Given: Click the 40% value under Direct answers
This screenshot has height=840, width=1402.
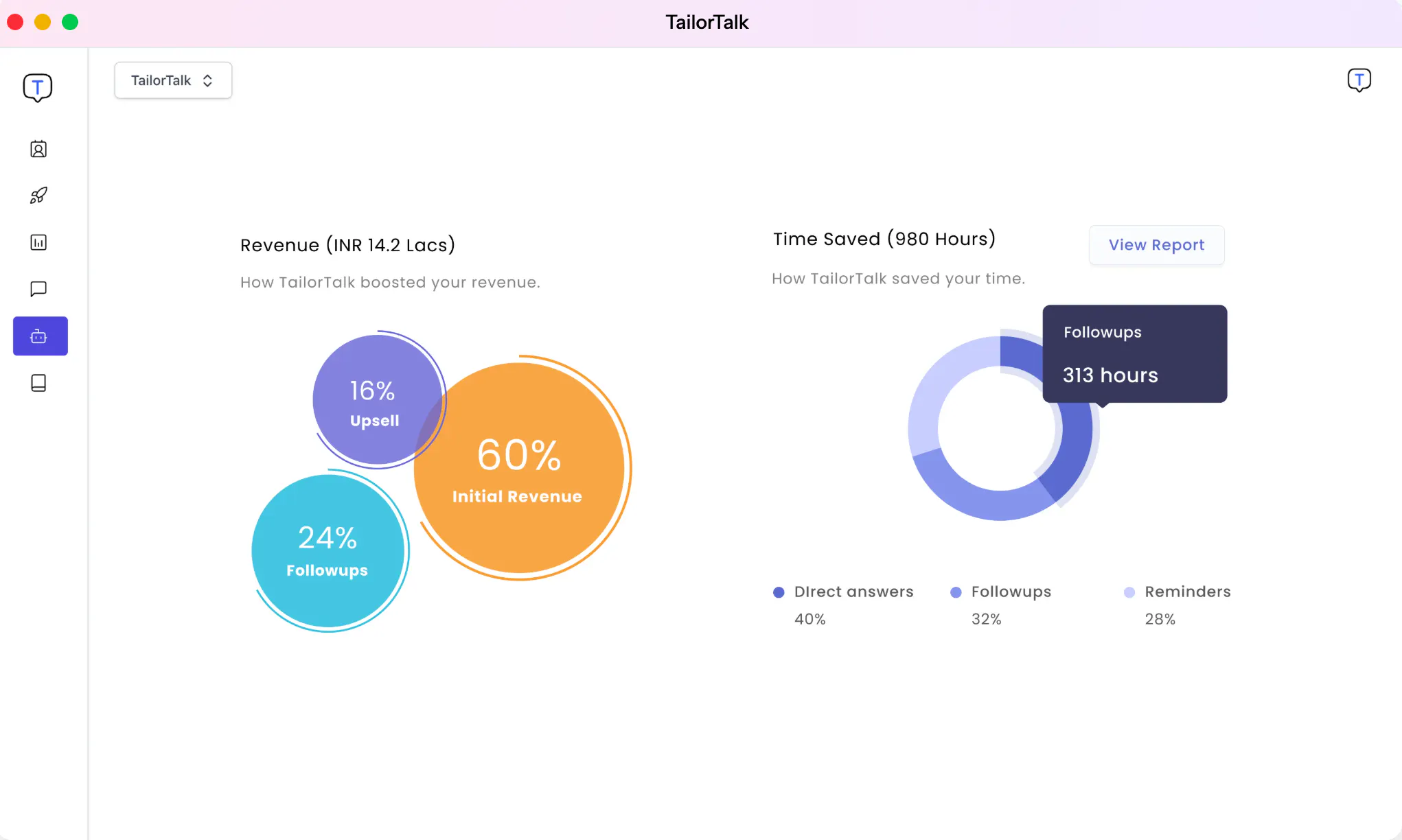Looking at the screenshot, I should click(x=810, y=619).
